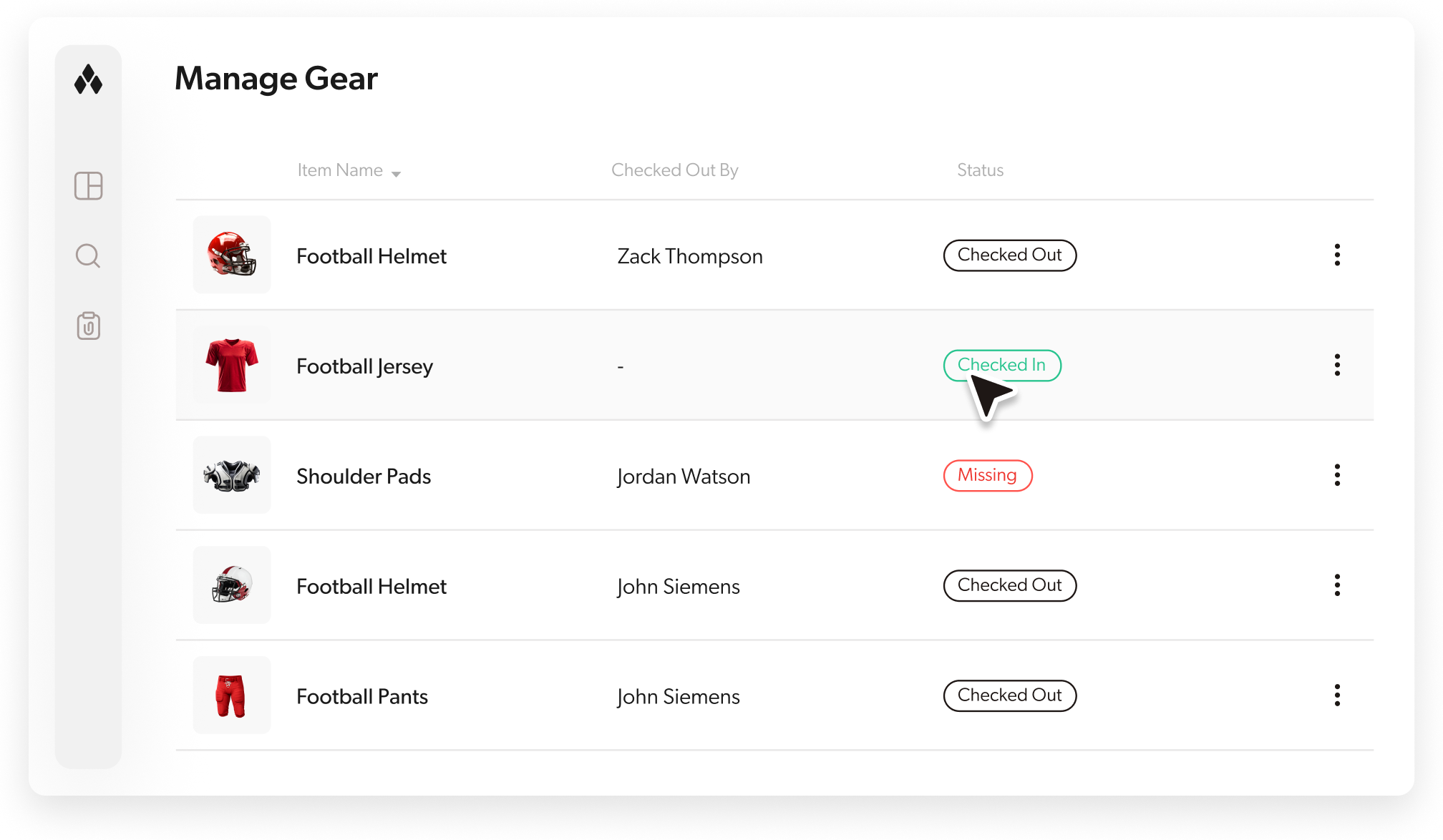This screenshot has width=1443, height=840.
Task: Toggle the Missing status on Shoulder Pads
Action: tap(988, 475)
